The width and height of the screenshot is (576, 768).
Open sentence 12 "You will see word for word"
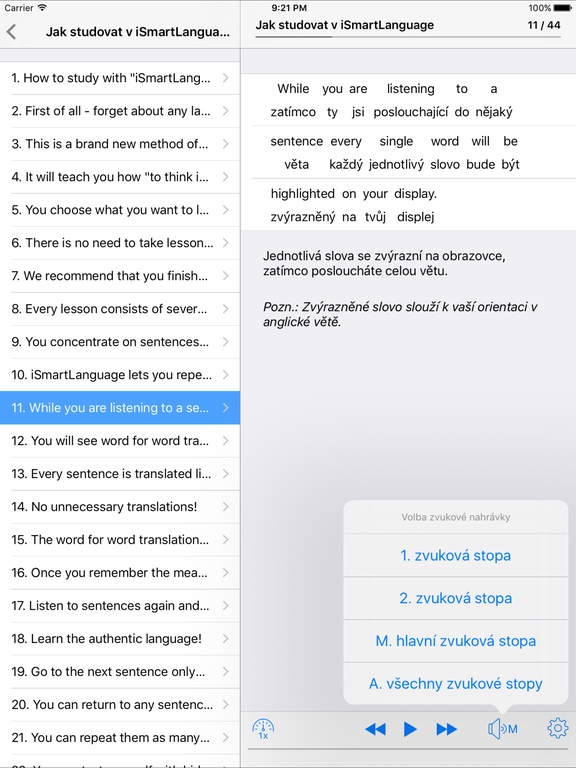[x=120, y=441]
